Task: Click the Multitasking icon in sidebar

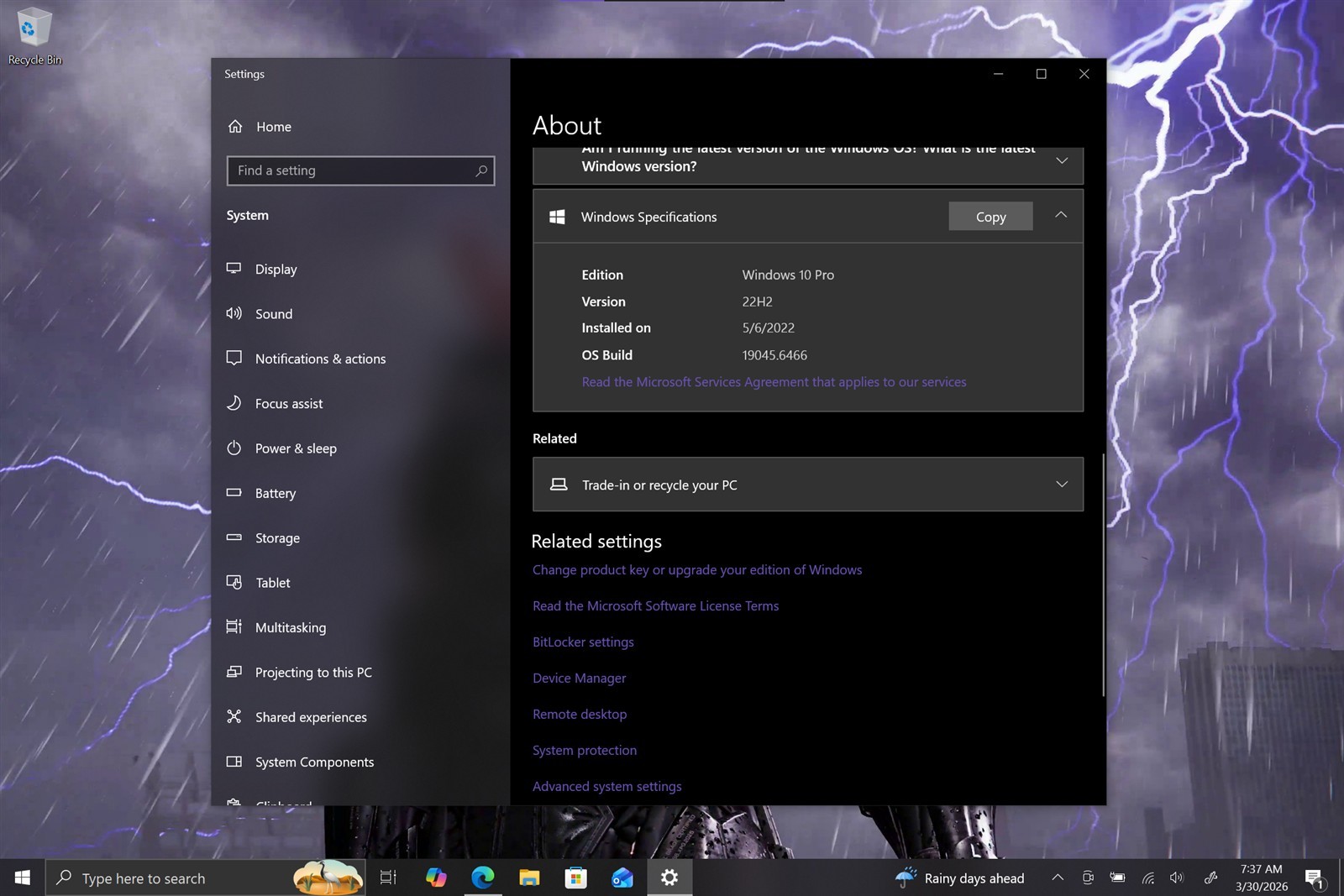Action: 234,626
